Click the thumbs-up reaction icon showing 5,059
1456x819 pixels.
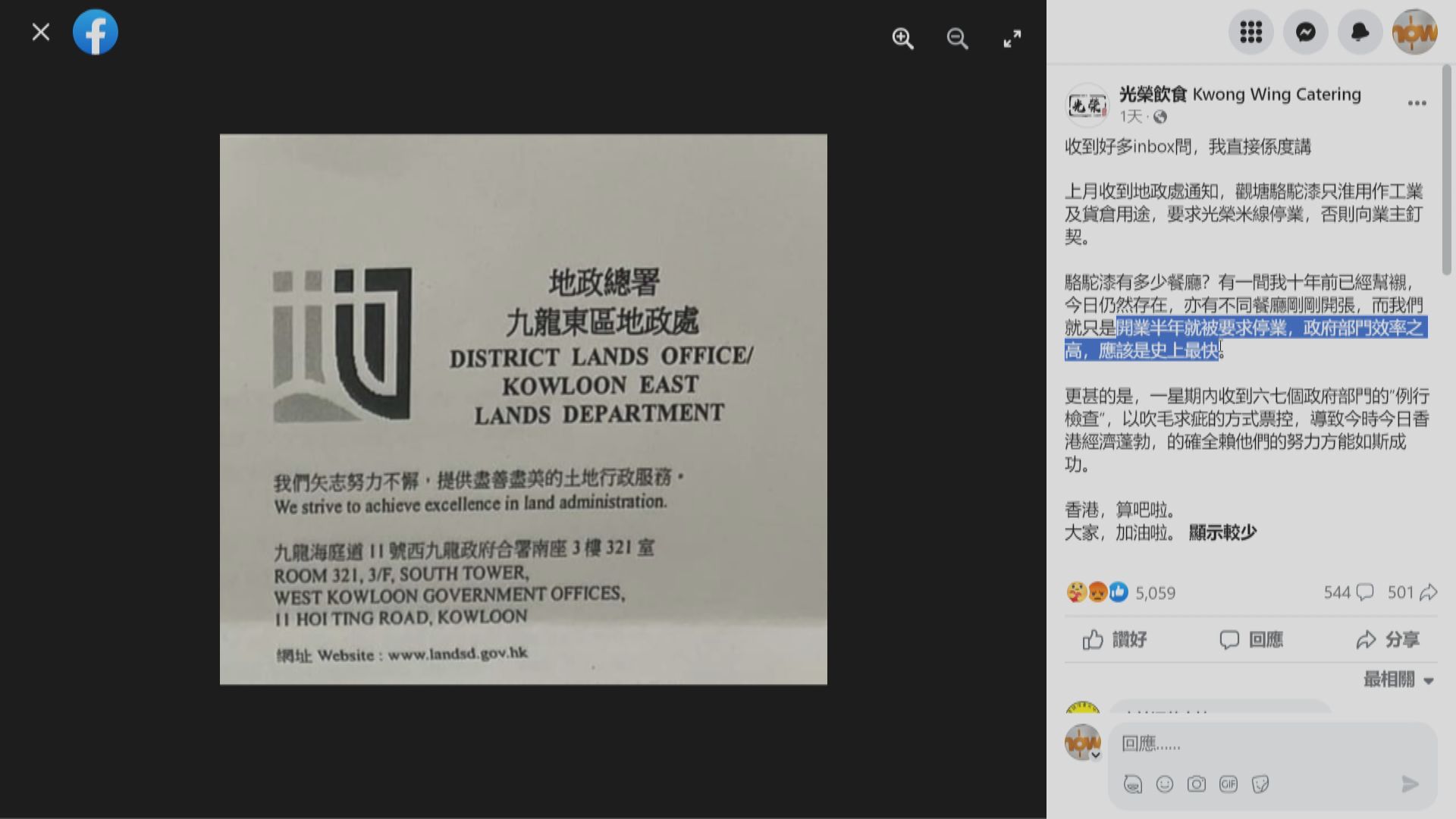[x=1117, y=592]
